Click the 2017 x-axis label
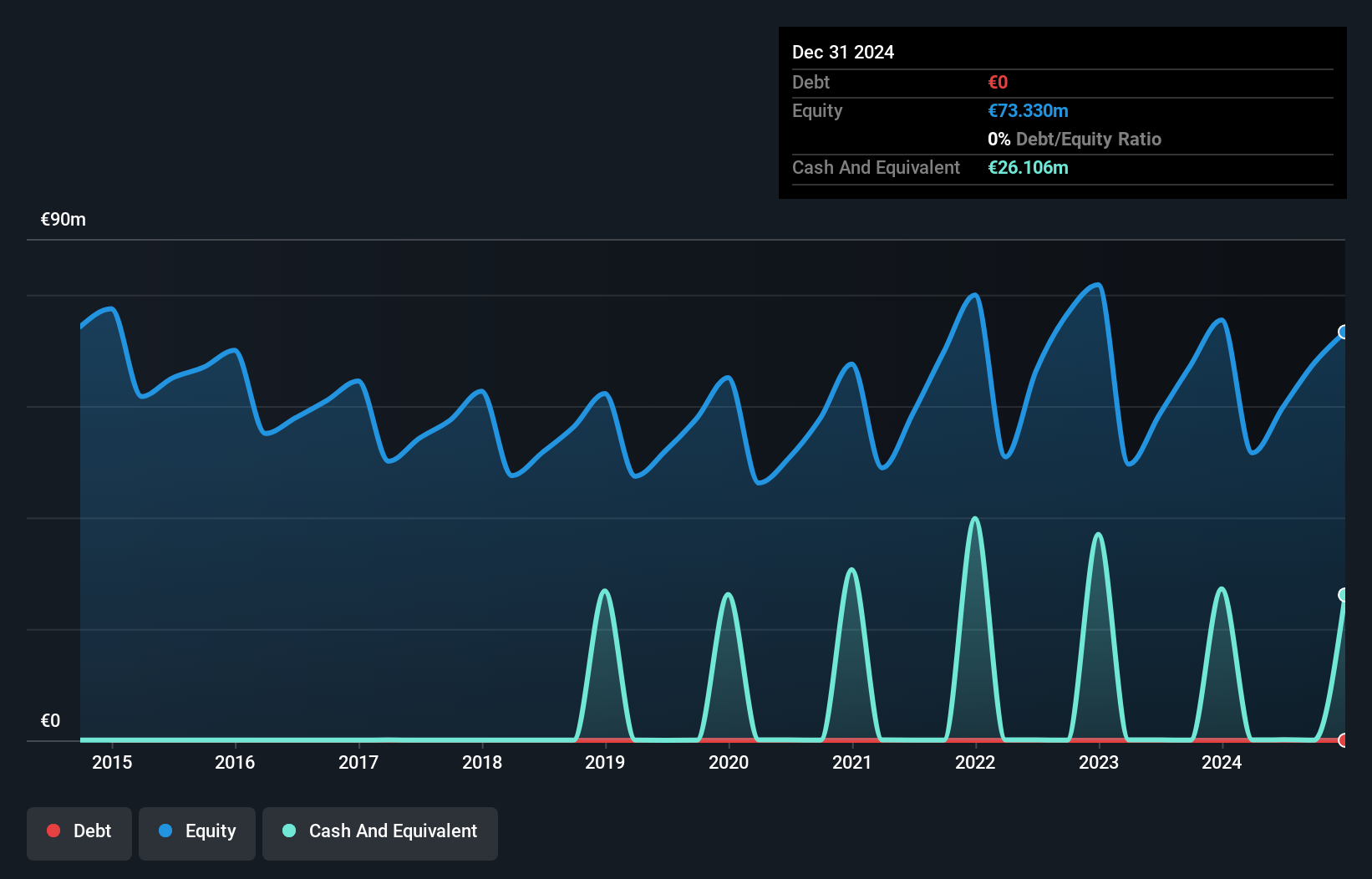Viewport: 1372px width, 879px height. 358,762
